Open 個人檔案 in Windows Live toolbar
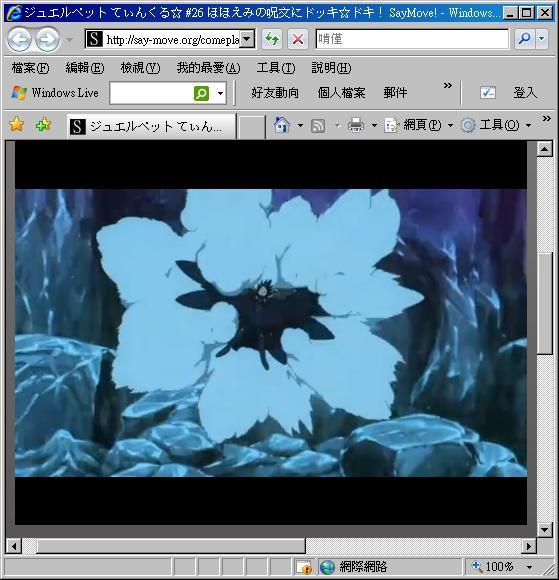This screenshot has width=559, height=580. tap(341, 92)
